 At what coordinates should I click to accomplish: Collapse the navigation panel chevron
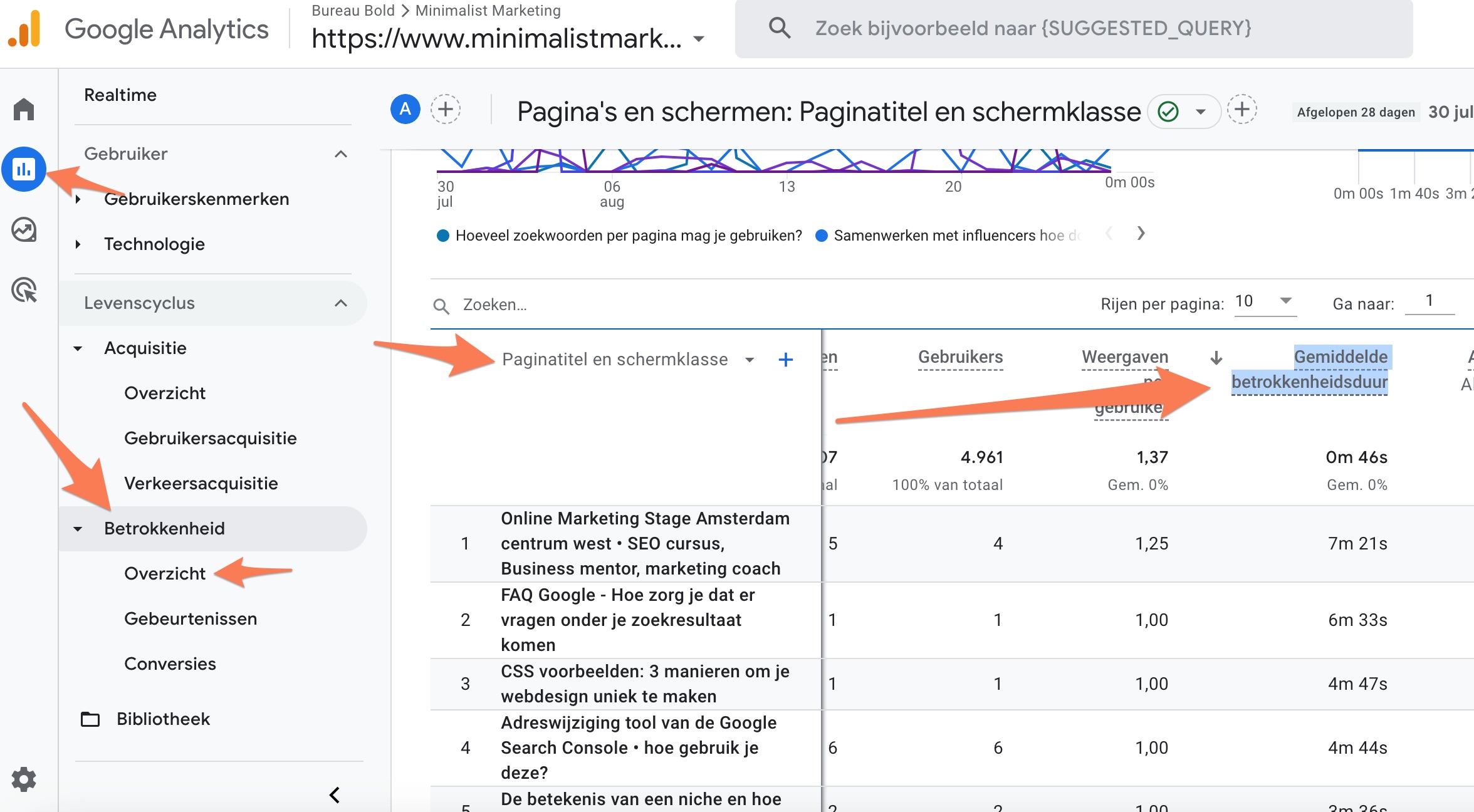(335, 794)
